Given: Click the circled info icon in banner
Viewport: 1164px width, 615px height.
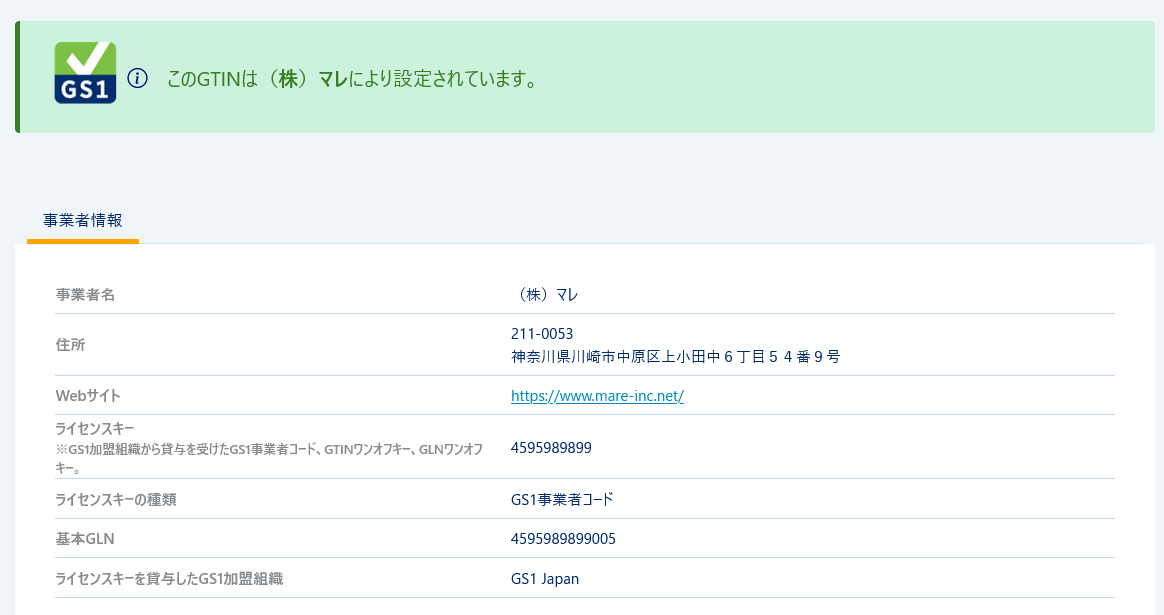Looking at the screenshot, I should point(138,78).
